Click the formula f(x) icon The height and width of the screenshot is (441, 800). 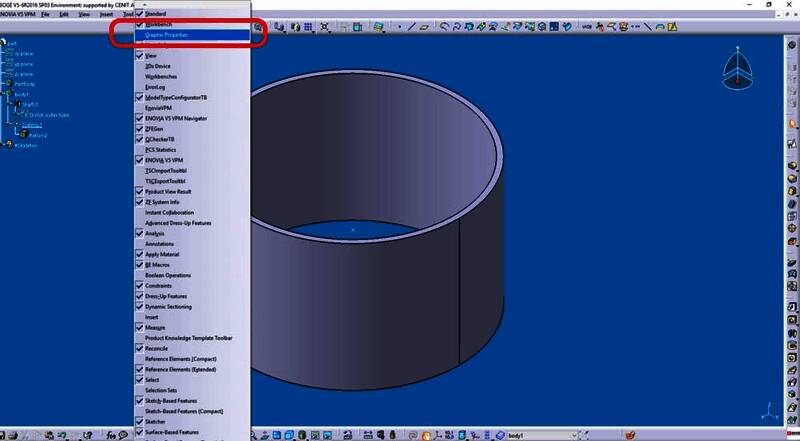(111, 434)
